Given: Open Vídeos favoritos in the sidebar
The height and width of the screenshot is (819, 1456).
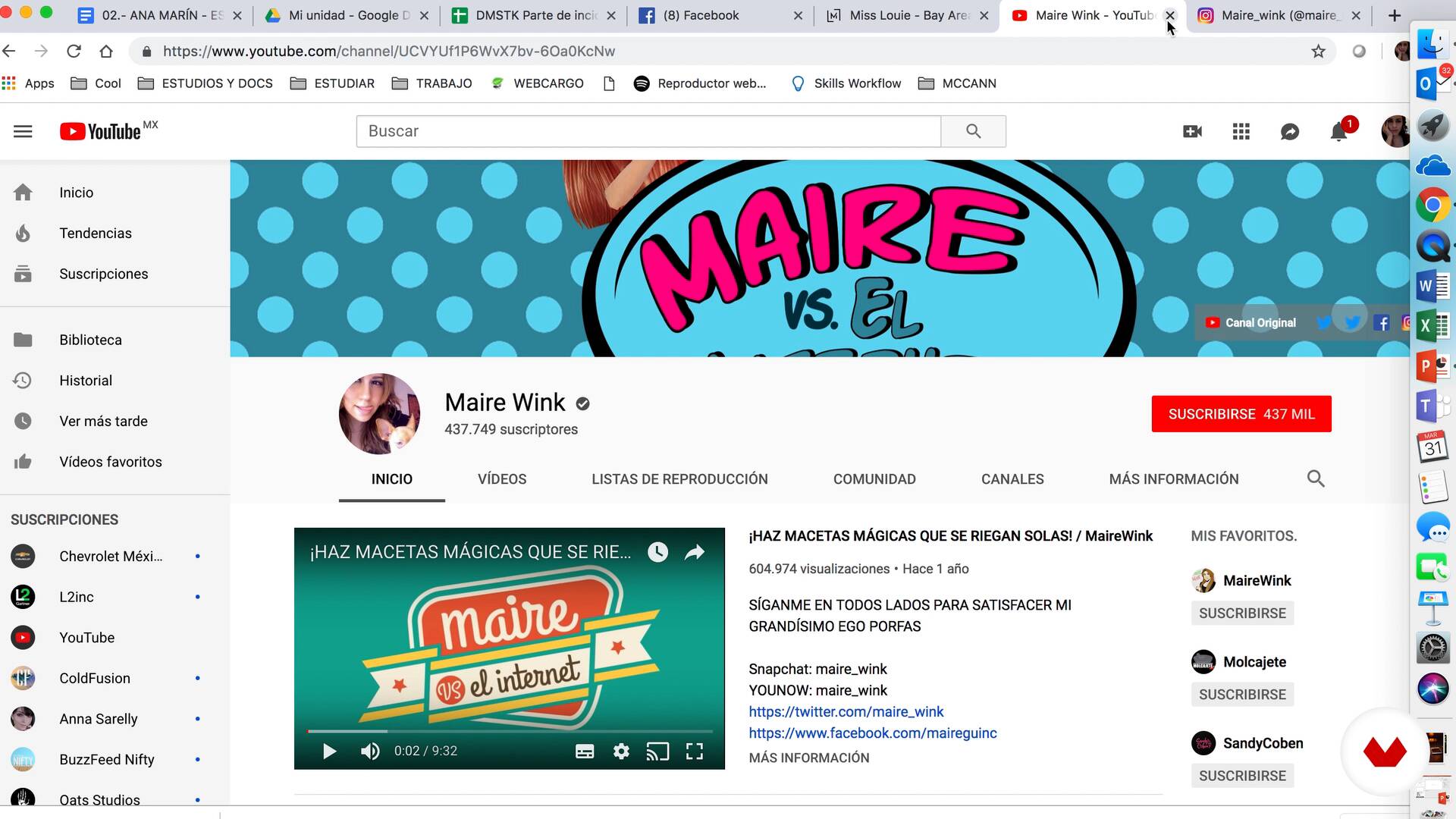Looking at the screenshot, I should [x=111, y=462].
